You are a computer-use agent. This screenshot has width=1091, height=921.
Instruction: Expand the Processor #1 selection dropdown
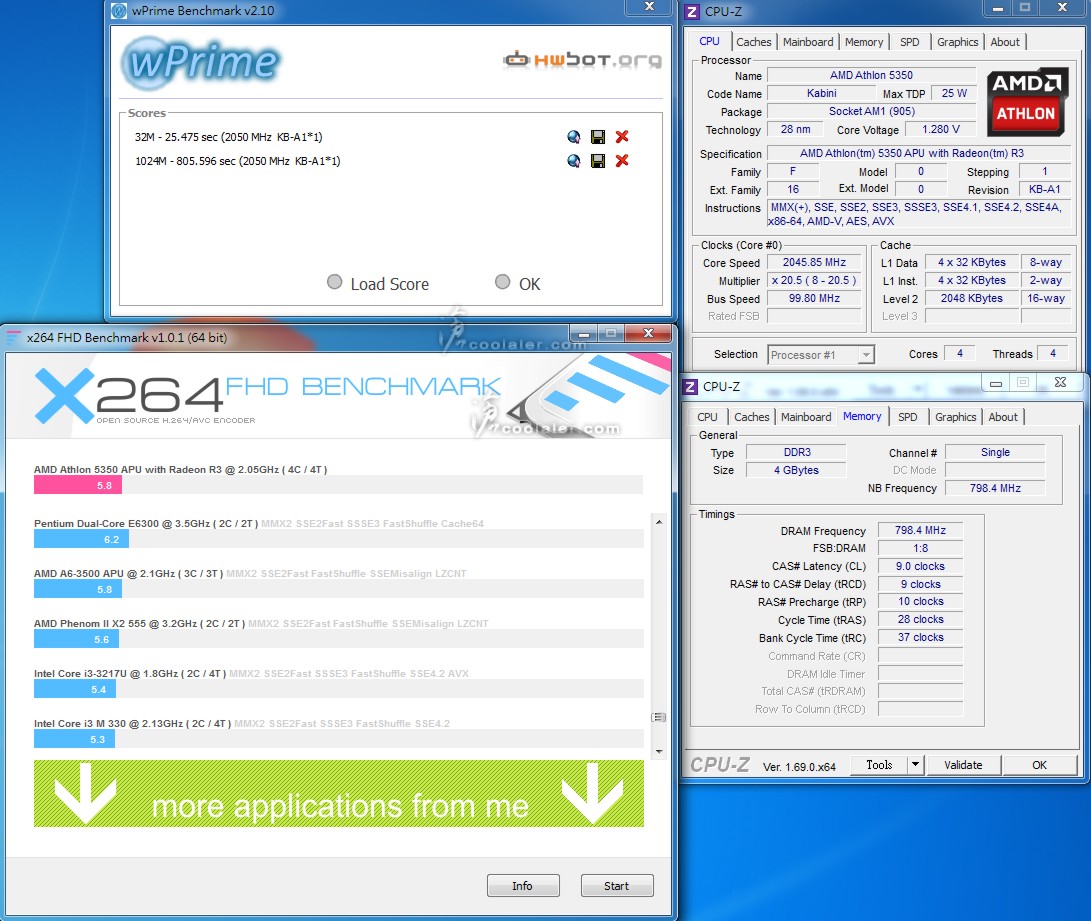coord(865,355)
